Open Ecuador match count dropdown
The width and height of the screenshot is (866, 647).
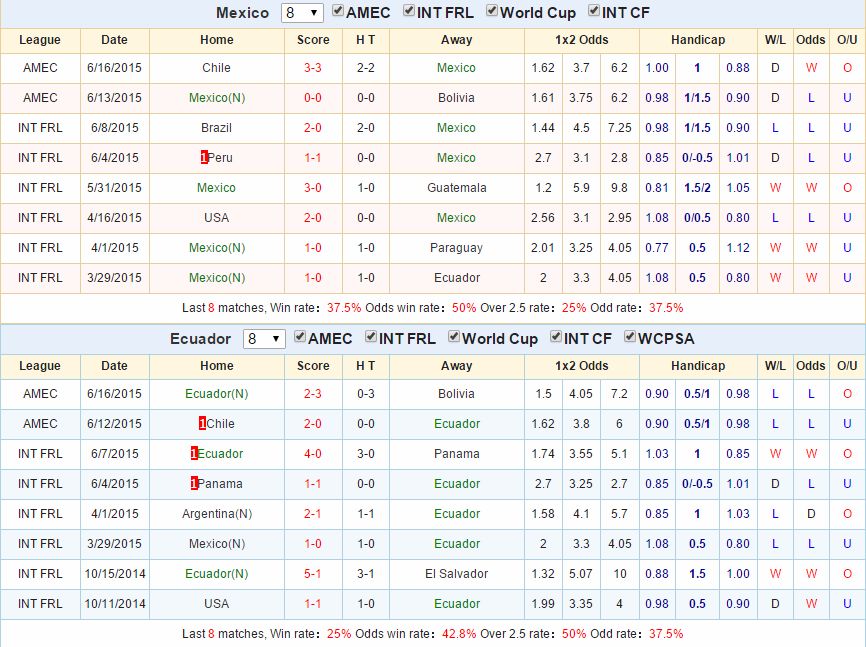click(264, 339)
